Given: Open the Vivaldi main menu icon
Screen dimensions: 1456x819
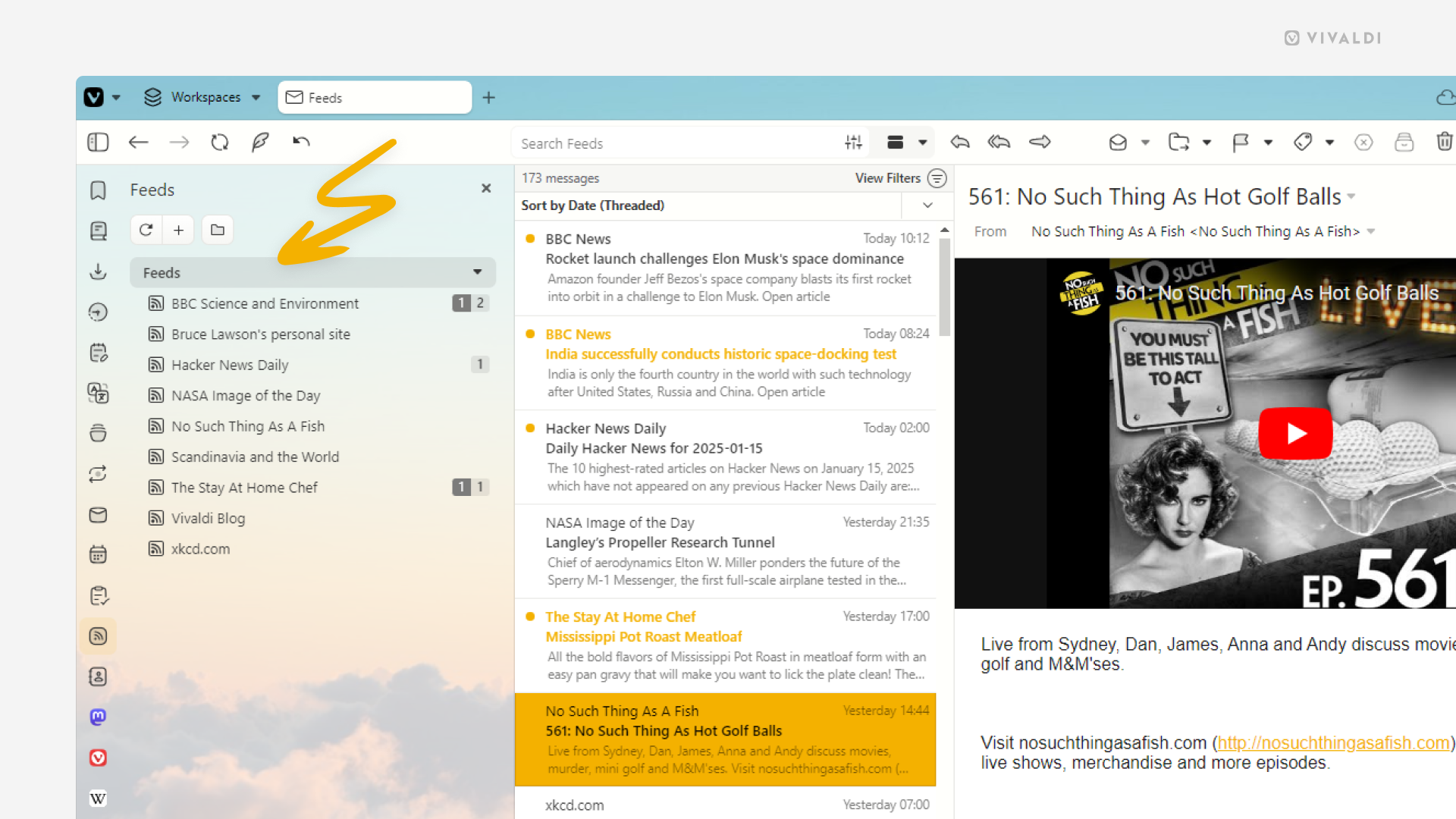Looking at the screenshot, I should click(x=94, y=97).
